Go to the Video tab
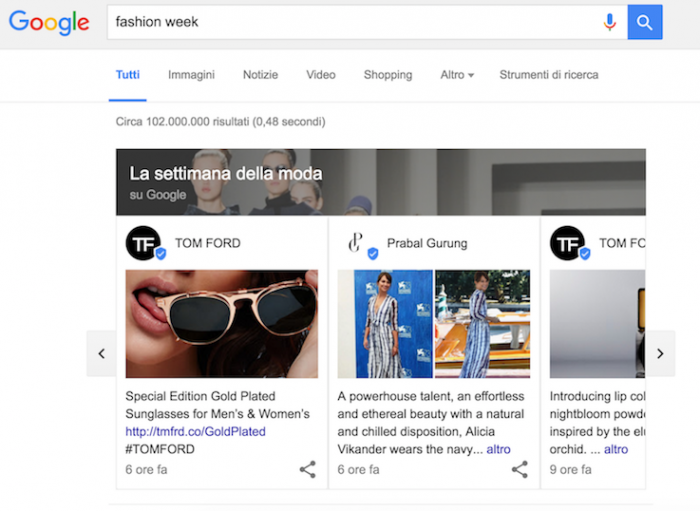This screenshot has width=700, height=511. click(x=321, y=75)
